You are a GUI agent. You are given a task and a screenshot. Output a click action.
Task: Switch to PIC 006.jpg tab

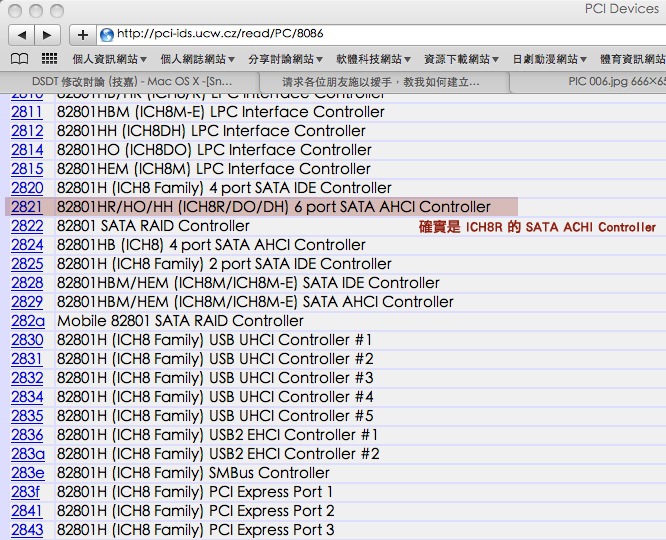click(588, 82)
